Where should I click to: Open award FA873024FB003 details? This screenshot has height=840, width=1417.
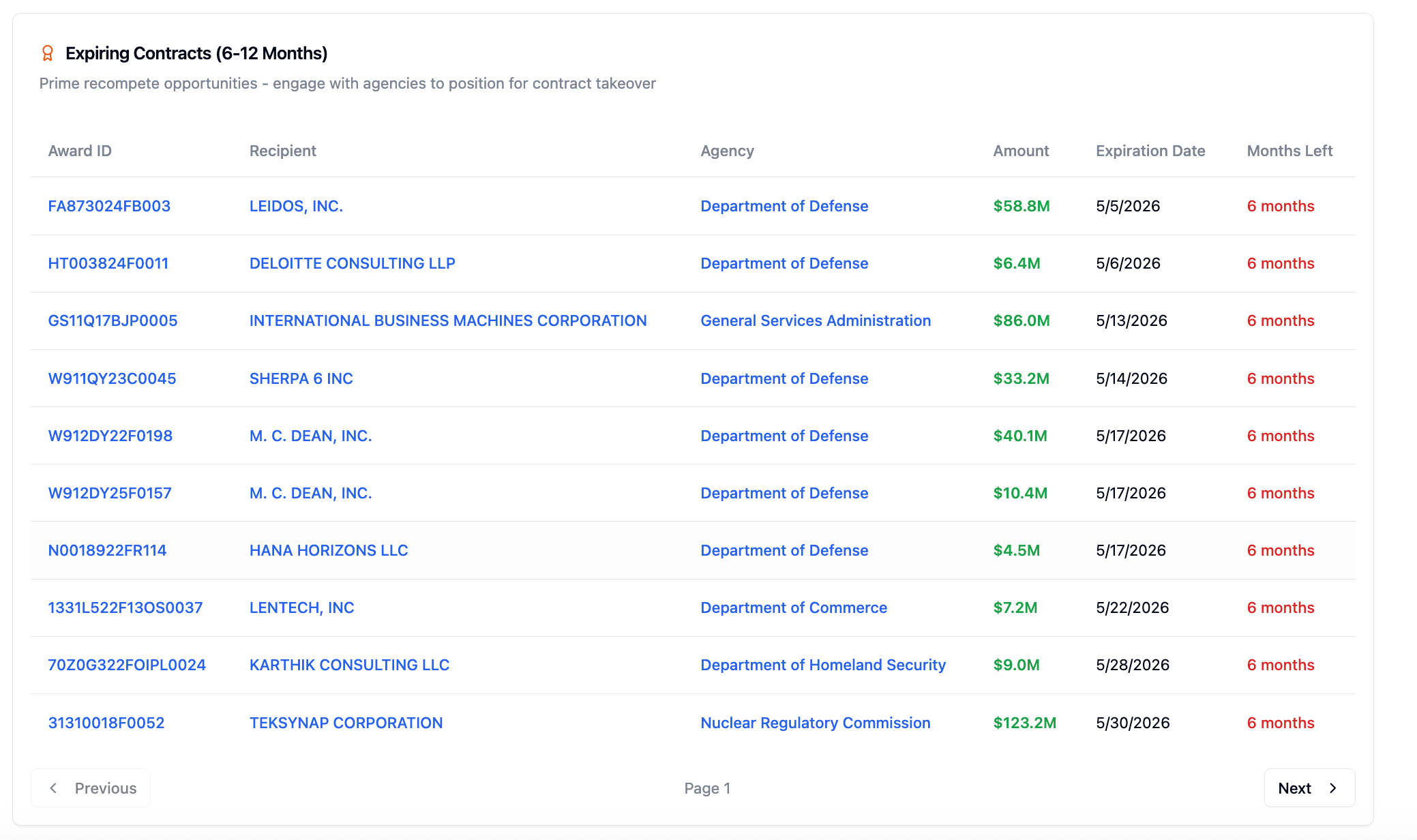[x=109, y=205]
